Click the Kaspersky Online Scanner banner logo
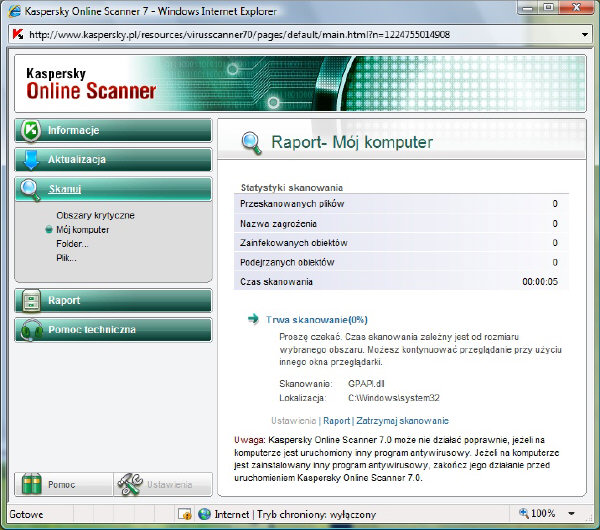The height and width of the screenshot is (530, 600). pyautogui.click(x=91, y=84)
